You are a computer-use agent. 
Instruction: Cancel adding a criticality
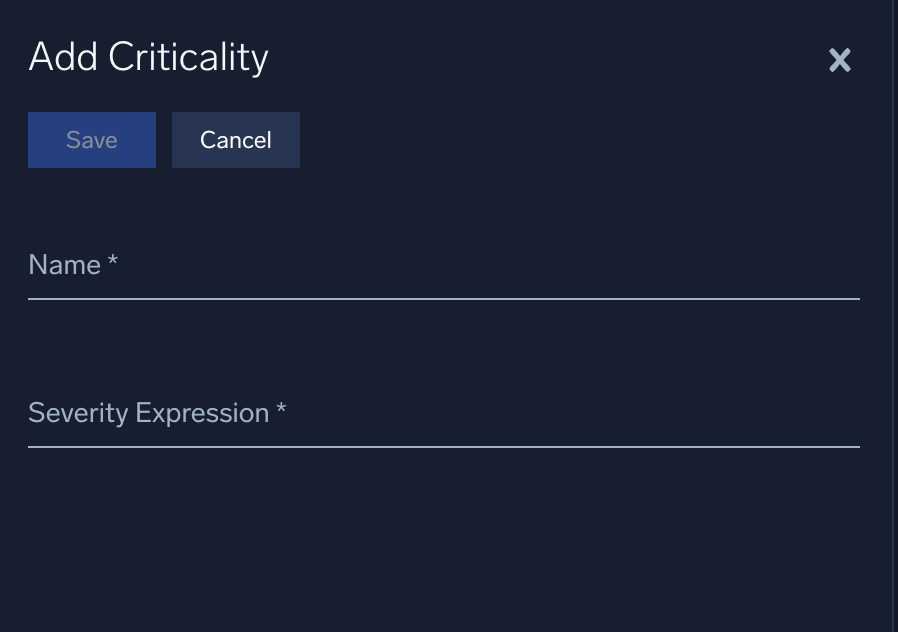pyautogui.click(x=235, y=140)
